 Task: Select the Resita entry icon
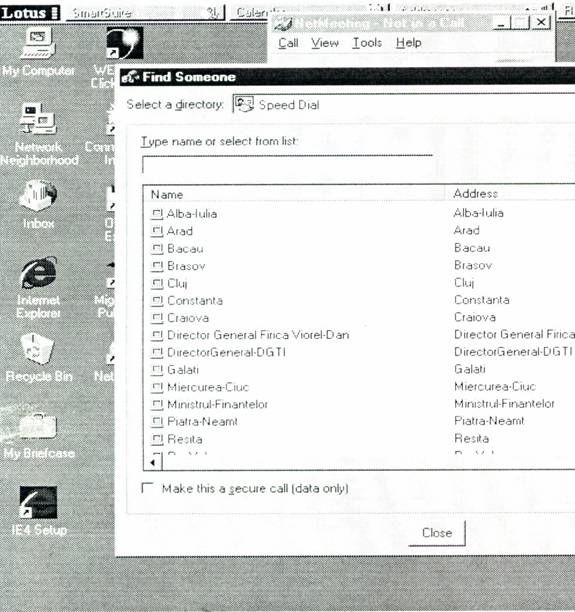coord(157,439)
